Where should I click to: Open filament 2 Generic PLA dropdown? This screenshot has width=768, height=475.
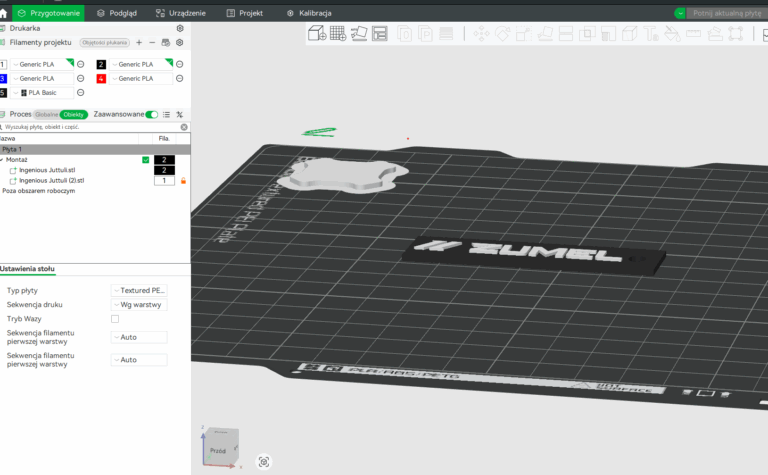tap(141, 64)
